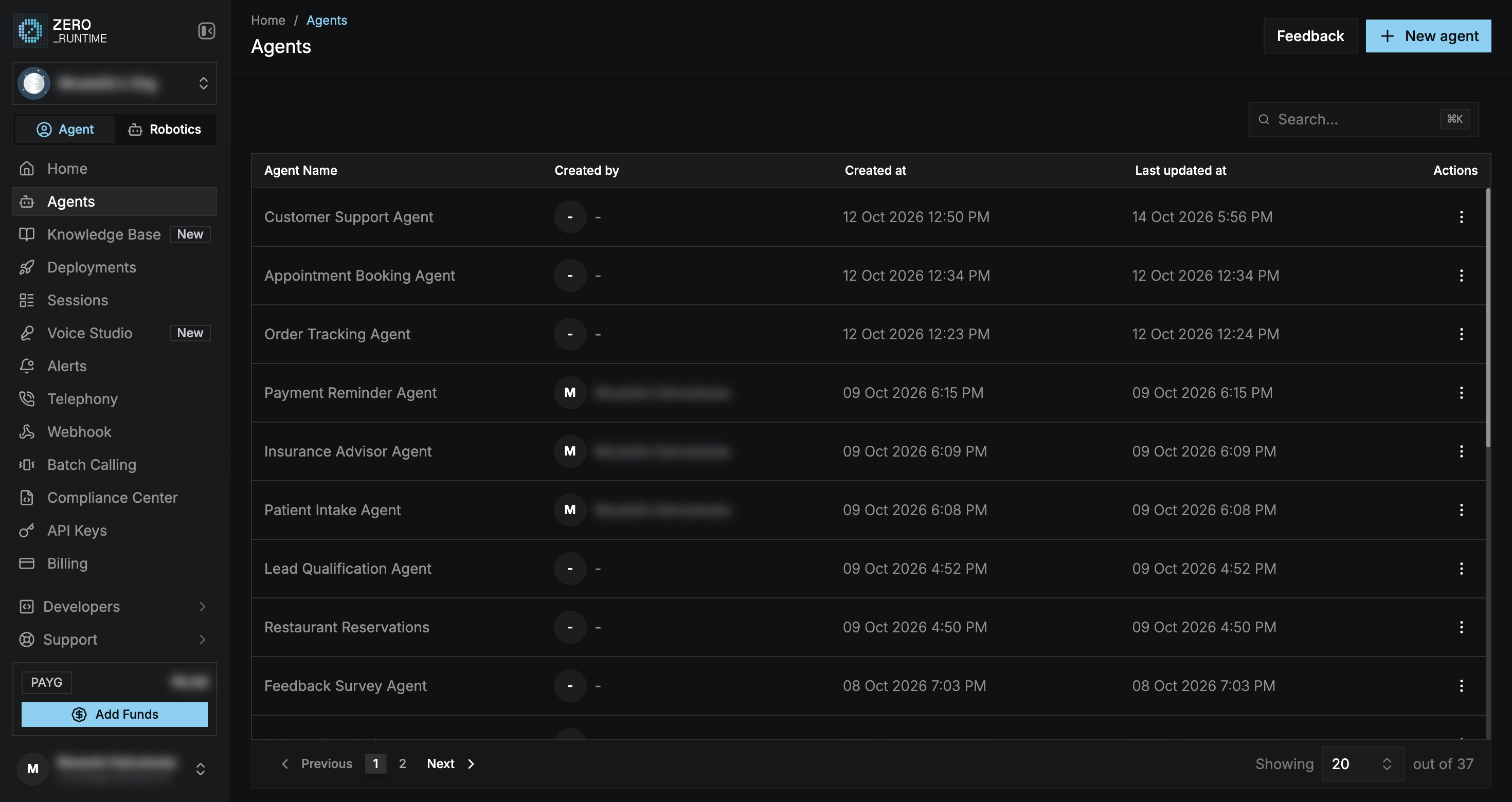Open API Keys page
The width and height of the screenshot is (1512, 802).
tap(115, 530)
